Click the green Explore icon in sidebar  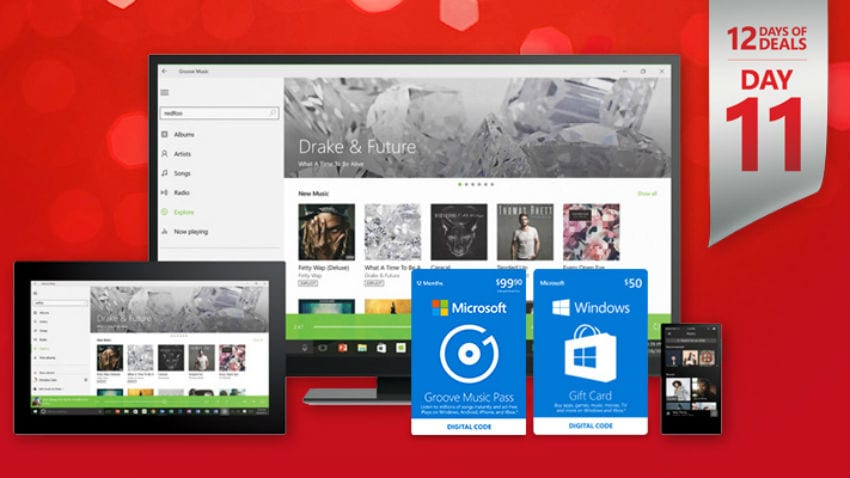tap(165, 212)
